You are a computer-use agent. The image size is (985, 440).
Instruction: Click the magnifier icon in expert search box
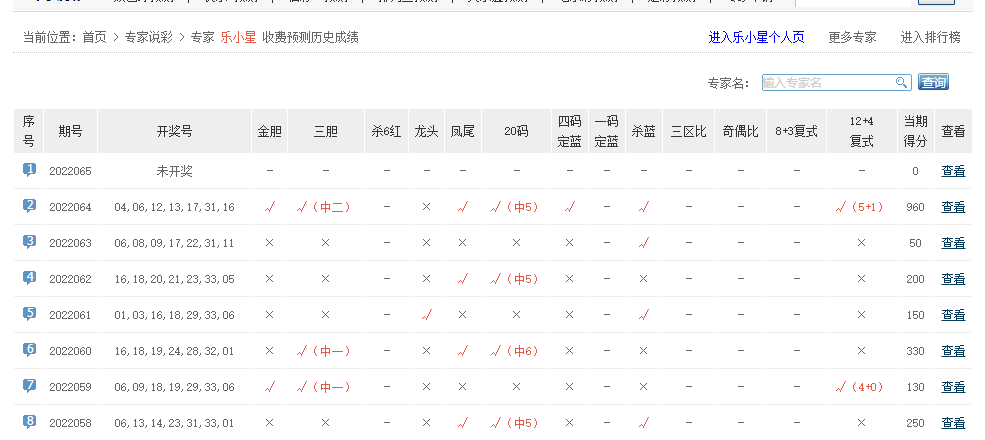click(901, 83)
